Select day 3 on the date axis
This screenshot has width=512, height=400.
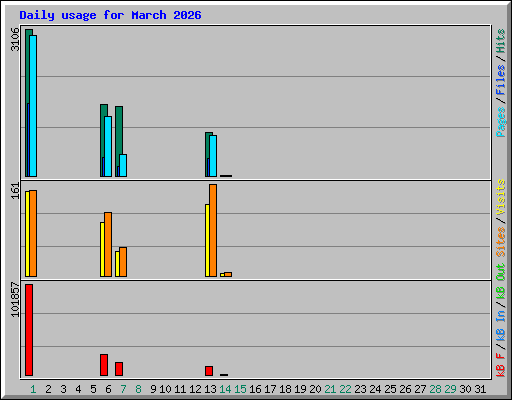pyautogui.click(x=63, y=389)
